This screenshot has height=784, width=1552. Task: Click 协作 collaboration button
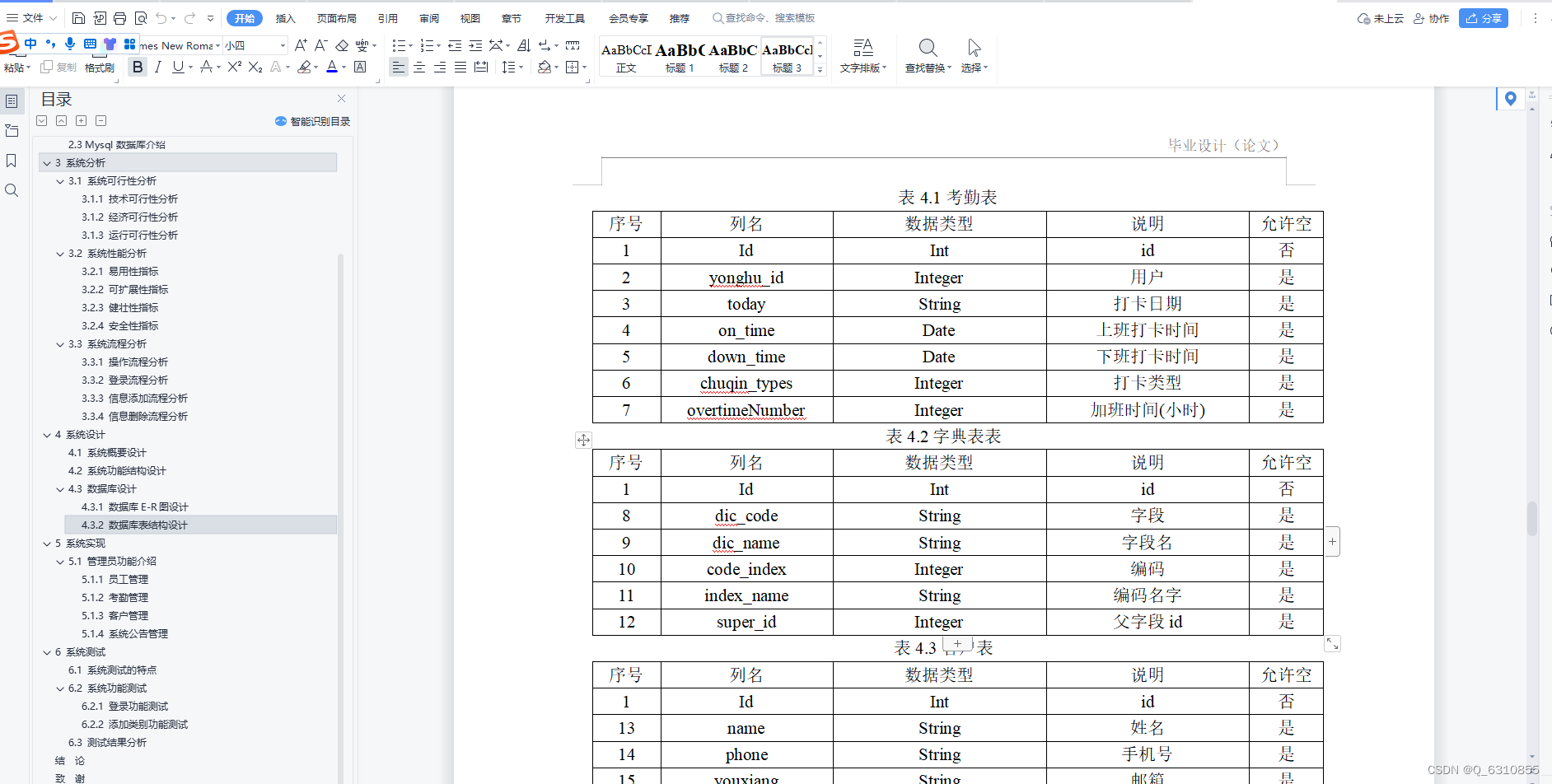(x=1432, y=18)
